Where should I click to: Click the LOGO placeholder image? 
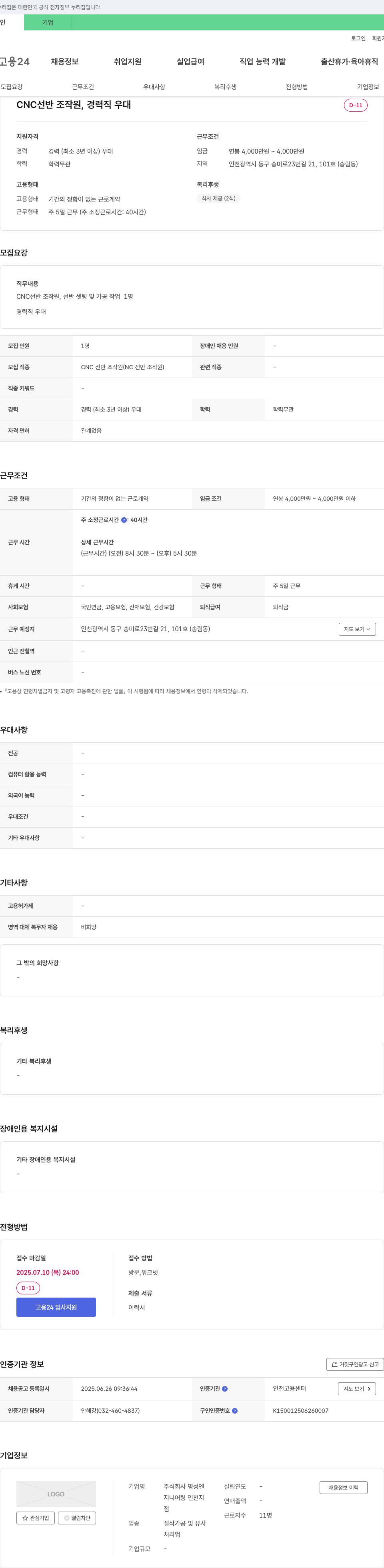(x=56, y=1494)
